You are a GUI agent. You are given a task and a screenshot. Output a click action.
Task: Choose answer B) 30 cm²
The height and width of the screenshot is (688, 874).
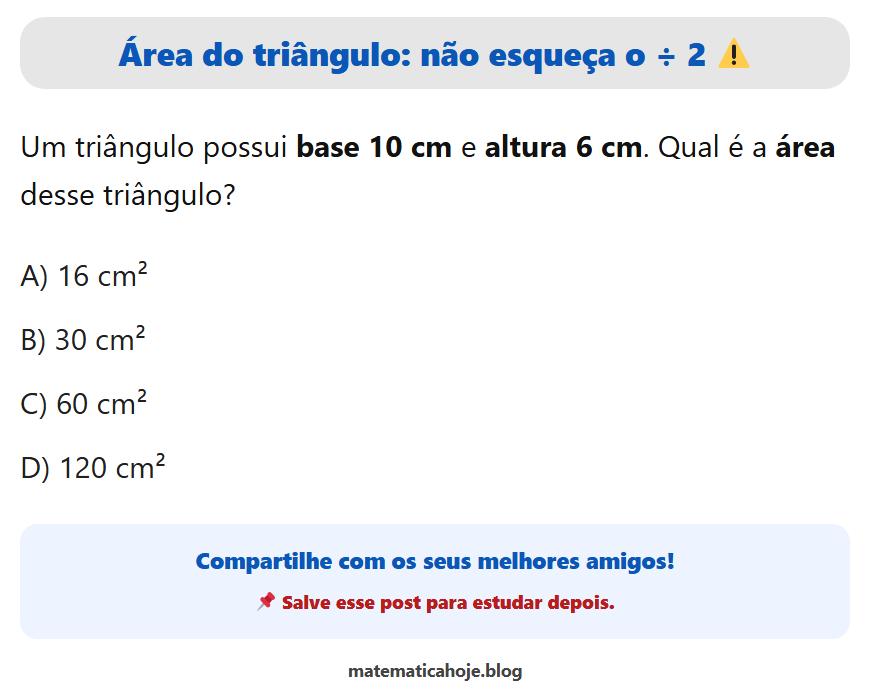point(83,340)
